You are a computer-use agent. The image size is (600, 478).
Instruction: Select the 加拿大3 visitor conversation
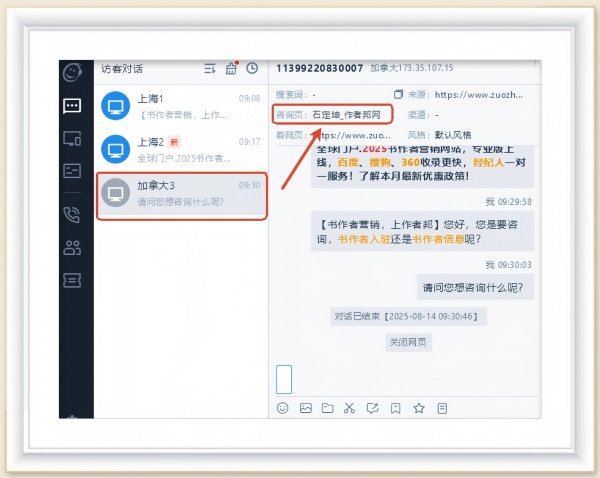coord(180,193)
